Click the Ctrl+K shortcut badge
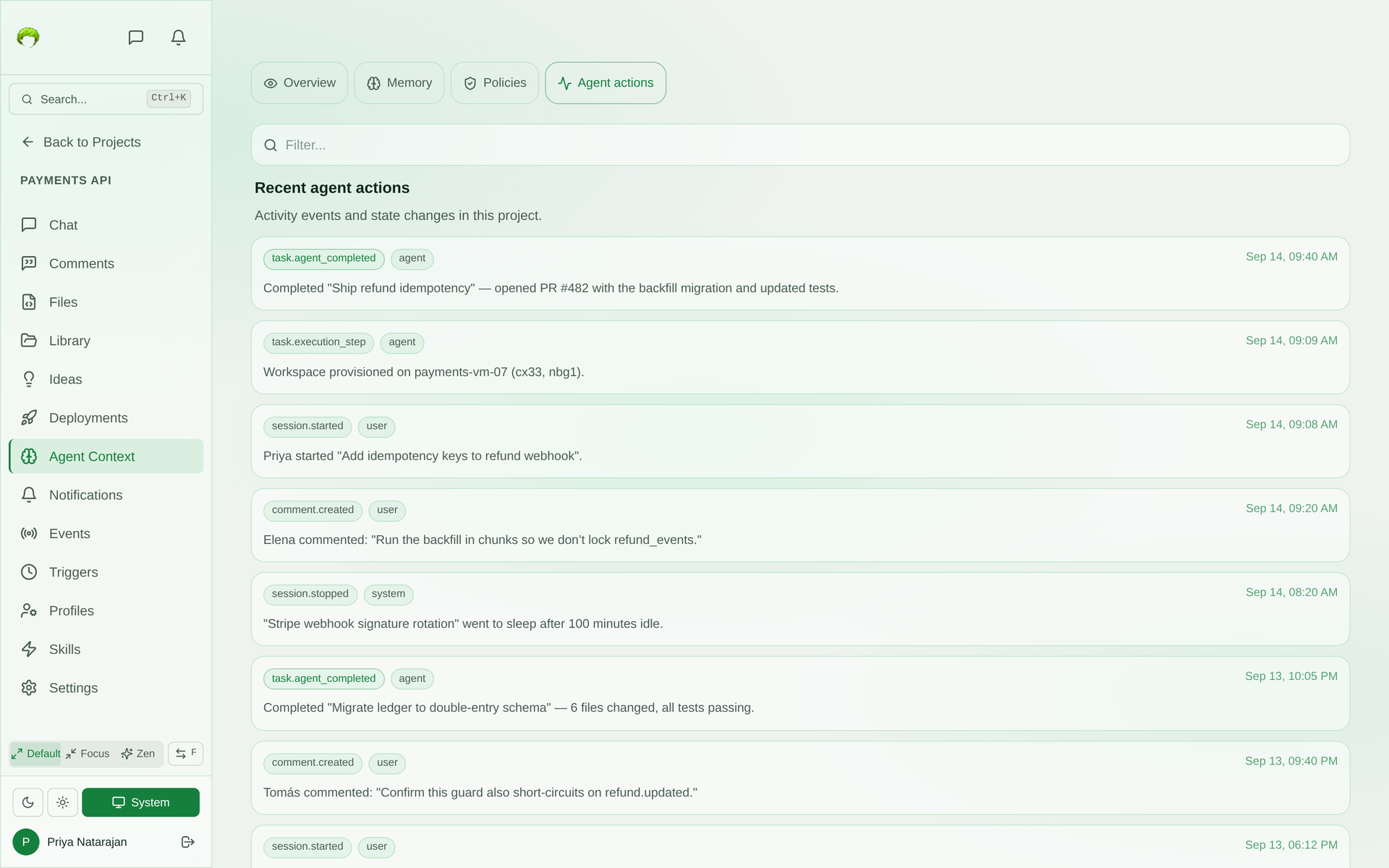 pyautogui.click(x=169, y=98)
